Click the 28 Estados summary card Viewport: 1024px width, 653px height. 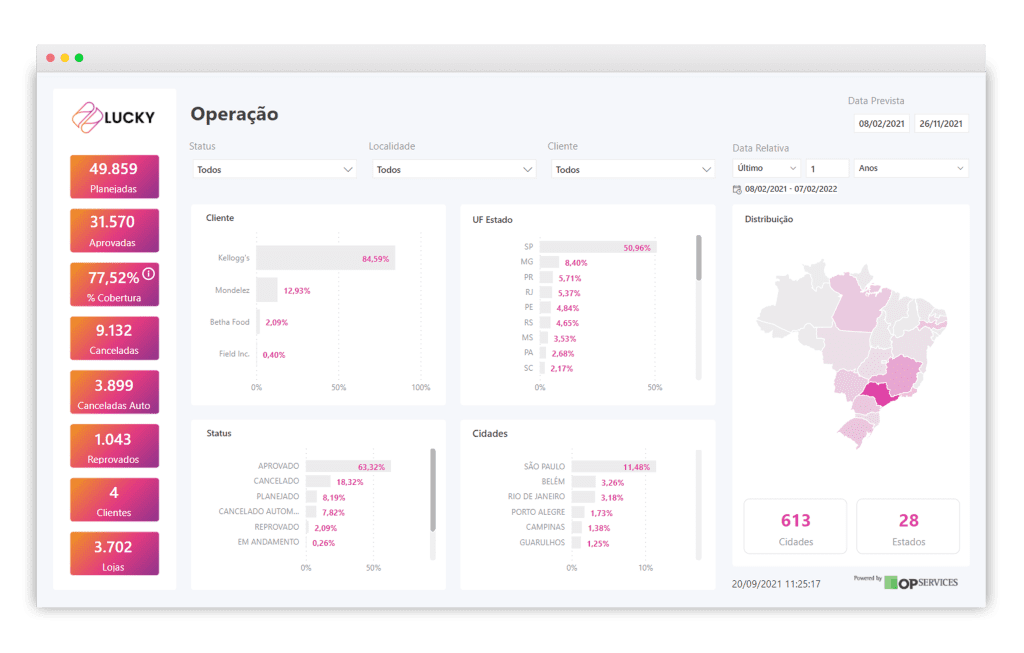(907, 526)
